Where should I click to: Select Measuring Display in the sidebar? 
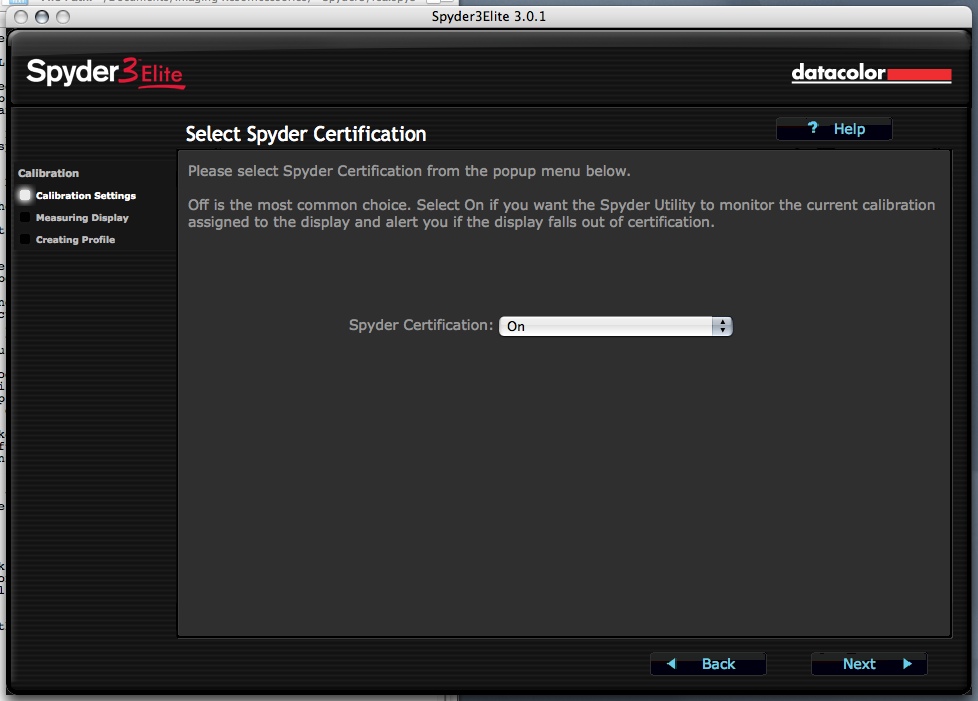click(x=82, y=218)
